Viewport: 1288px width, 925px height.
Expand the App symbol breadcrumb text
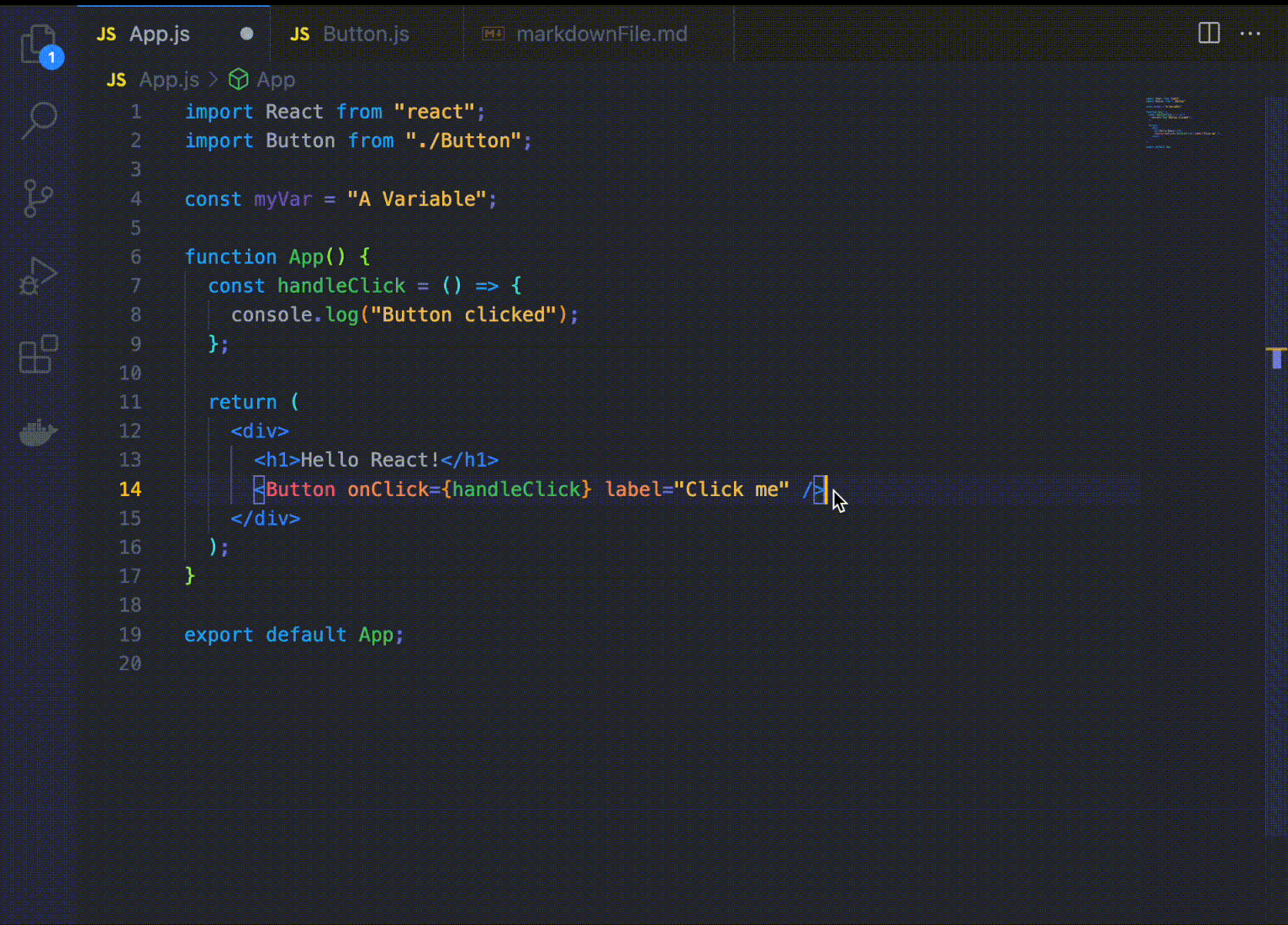276,80
